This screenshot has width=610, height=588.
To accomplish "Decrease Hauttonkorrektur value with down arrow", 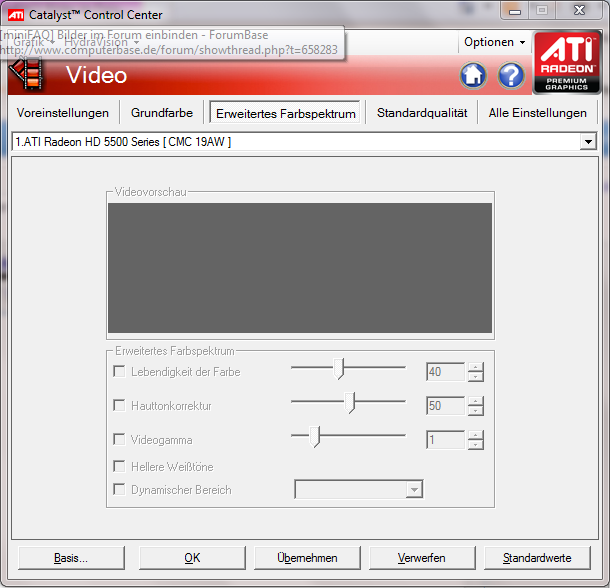I will (475, 411).
